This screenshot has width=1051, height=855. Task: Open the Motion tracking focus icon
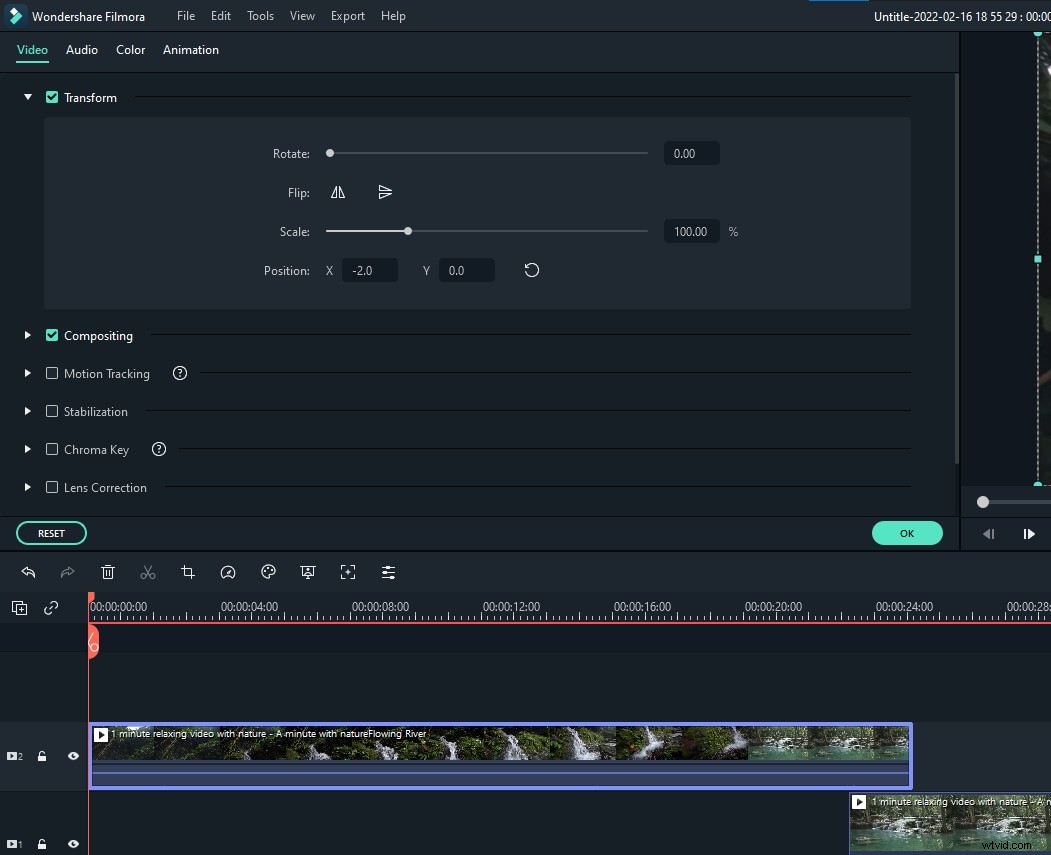348,572
